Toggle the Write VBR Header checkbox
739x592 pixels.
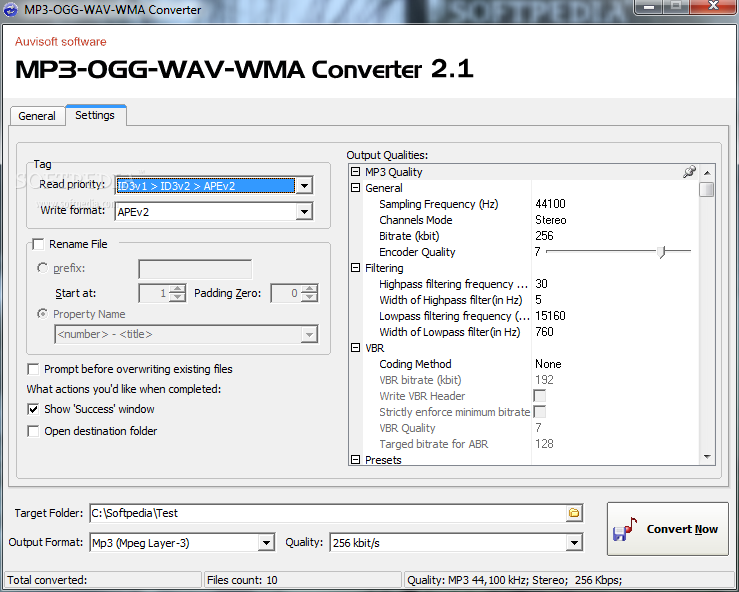point(540,396)
